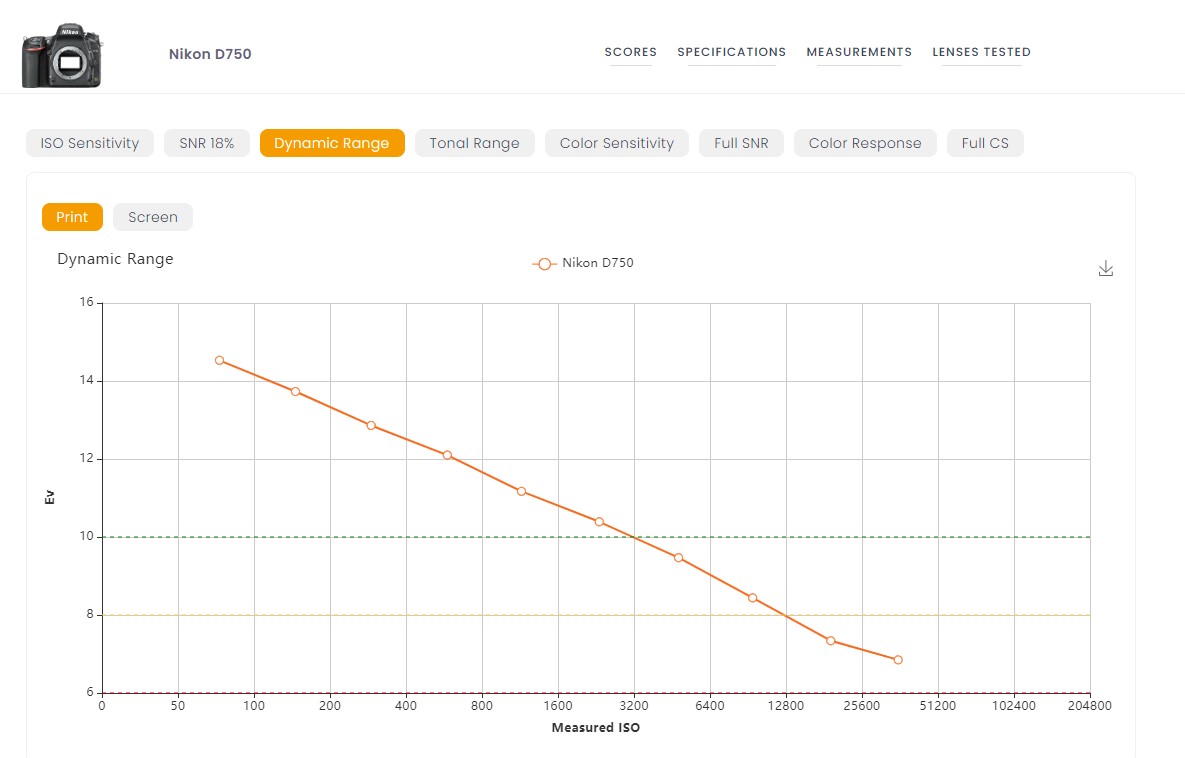1185x758 pixels.
Task: Click the "Measured ISO" axis label
Action: click(x=596, y=728)
